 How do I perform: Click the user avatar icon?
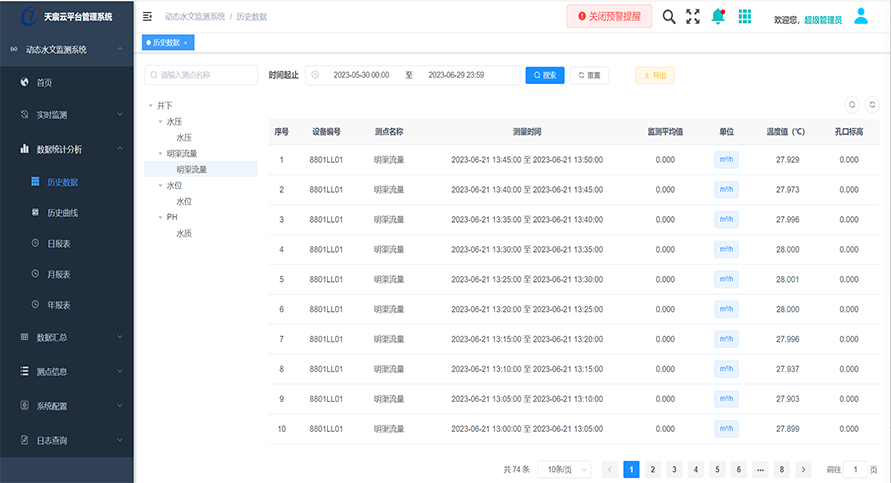click(x=861, y=16)
